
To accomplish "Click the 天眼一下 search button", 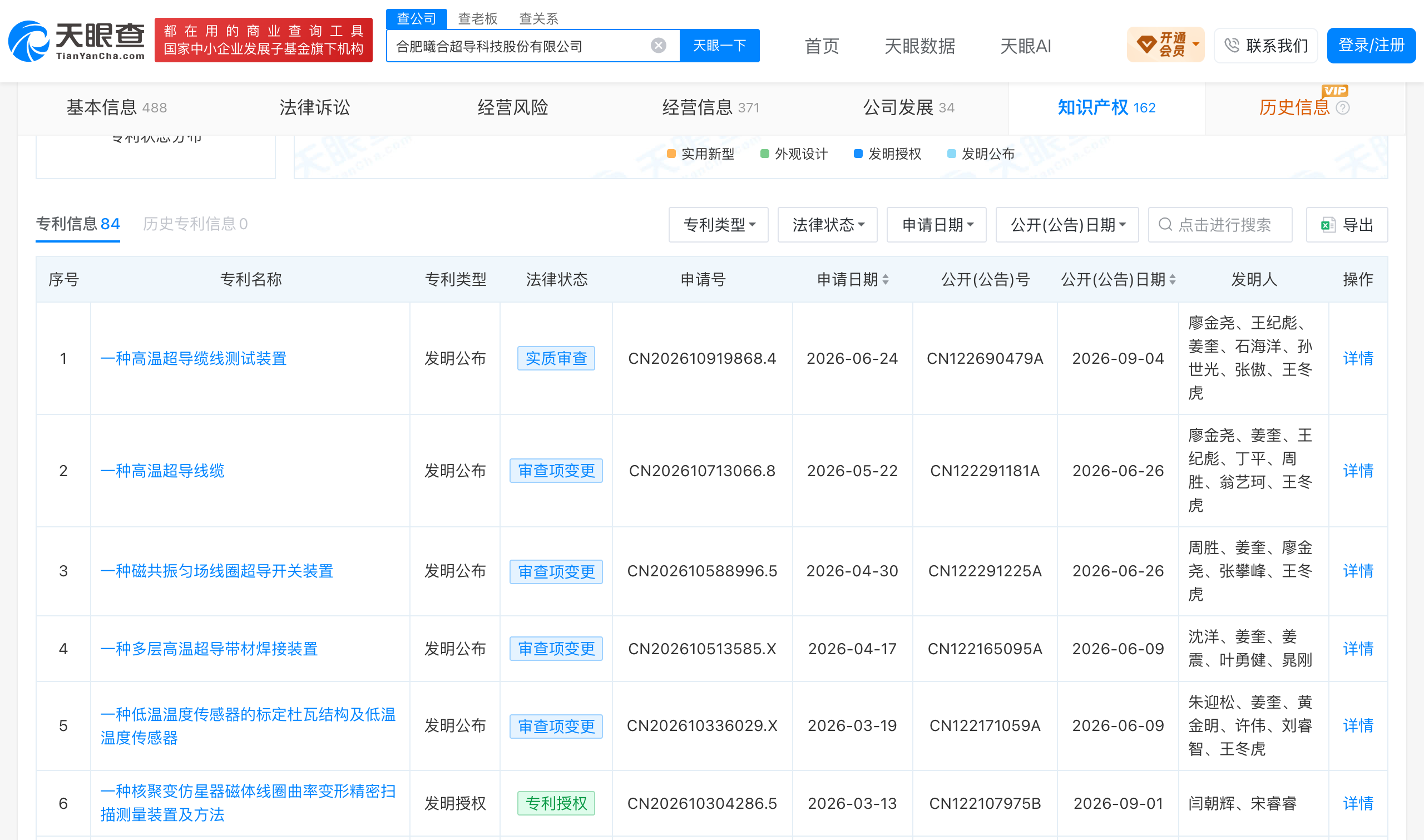I will (x=720, y=45).
